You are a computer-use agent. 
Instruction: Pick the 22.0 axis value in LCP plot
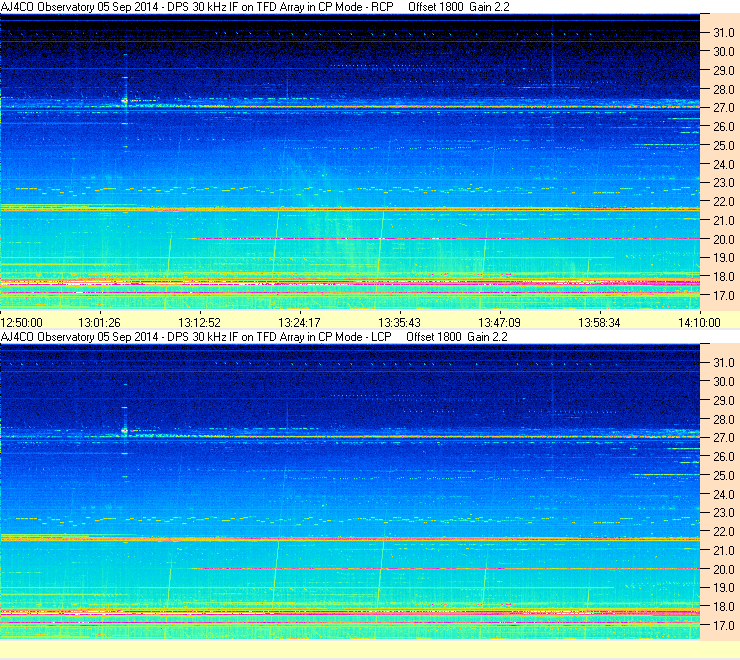coord(724,532)
